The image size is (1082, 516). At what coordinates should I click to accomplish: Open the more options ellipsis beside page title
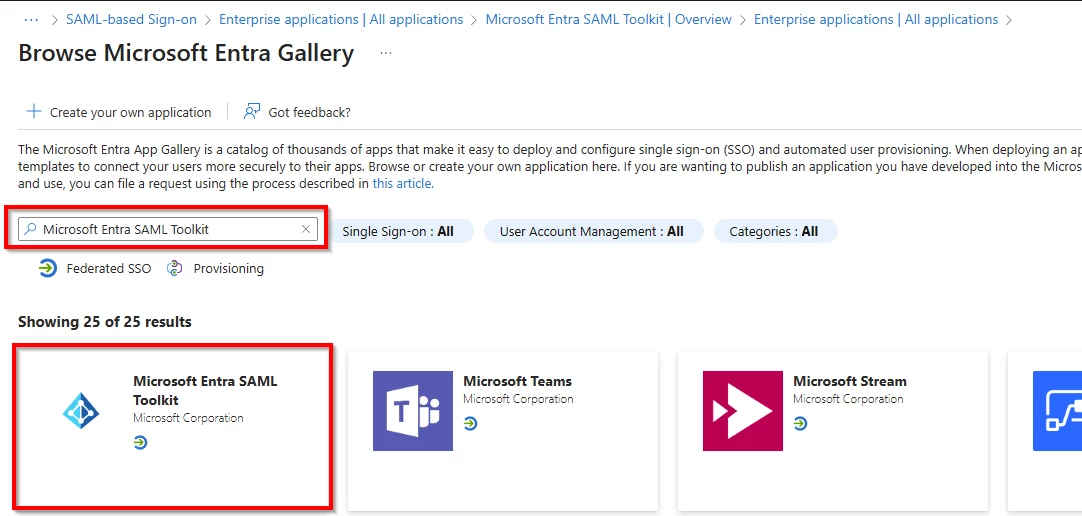[386, 53]
